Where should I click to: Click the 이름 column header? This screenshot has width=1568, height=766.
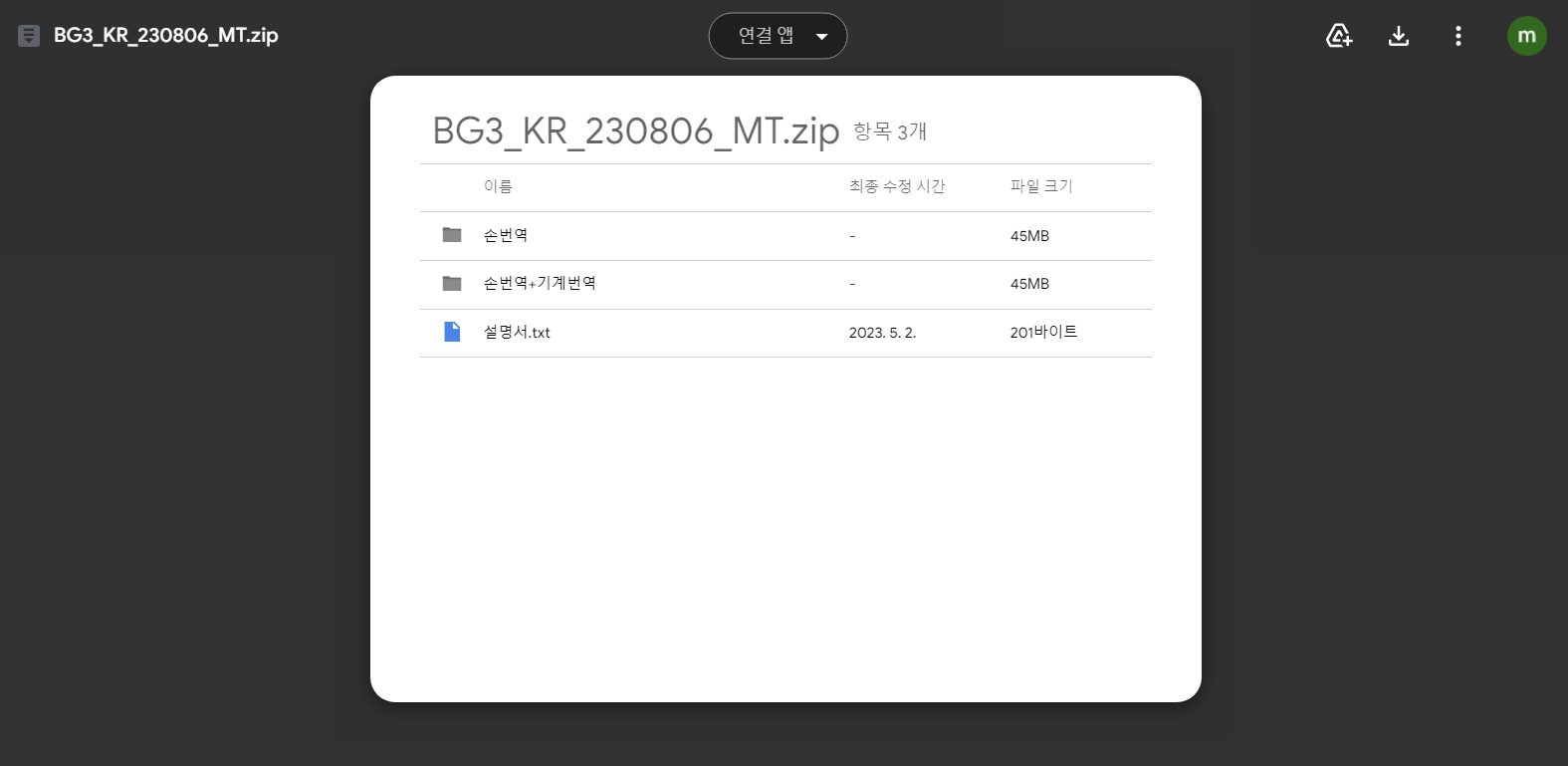[498, 186]
